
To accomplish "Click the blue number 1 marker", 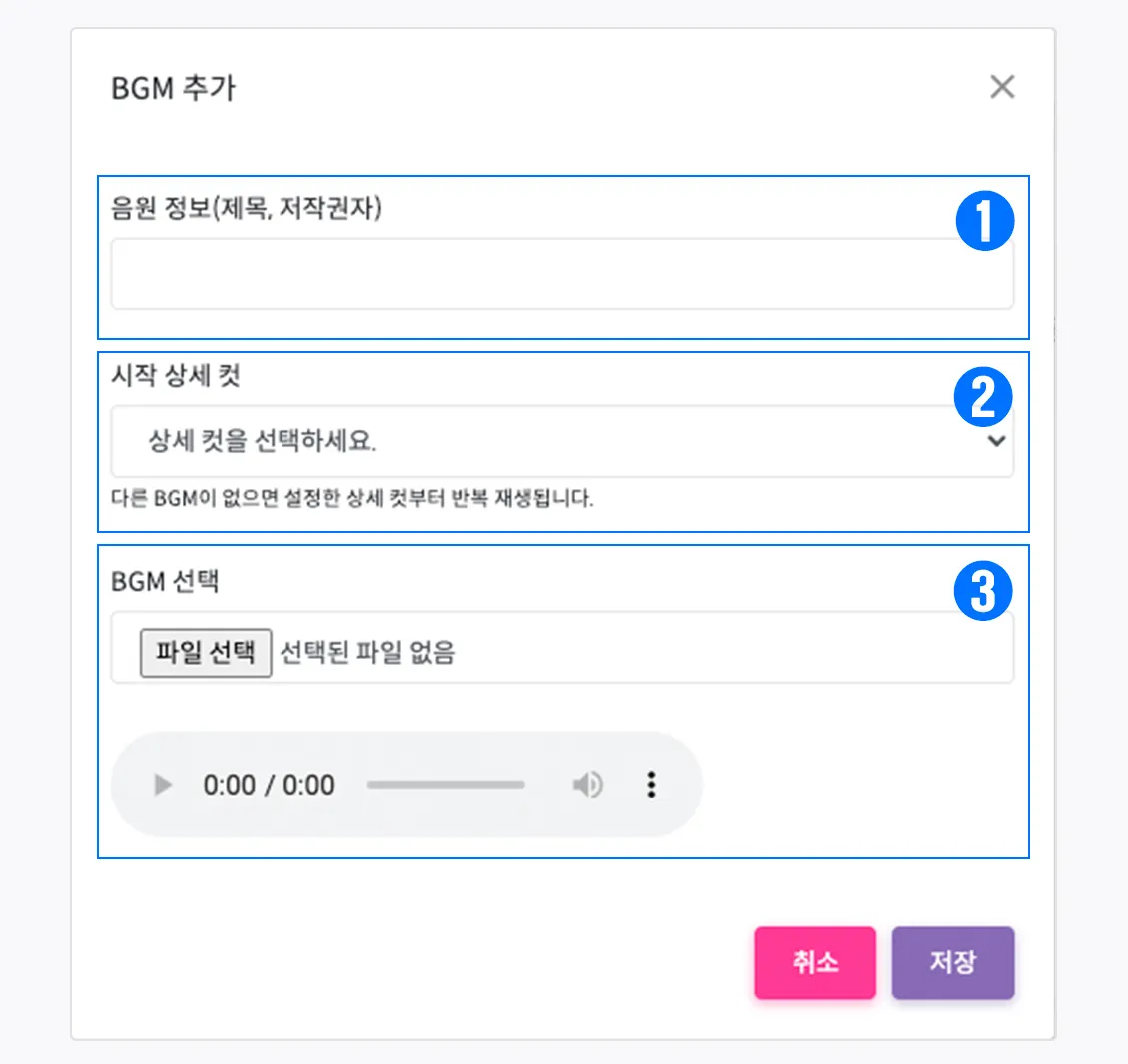I will click(985, 221).
